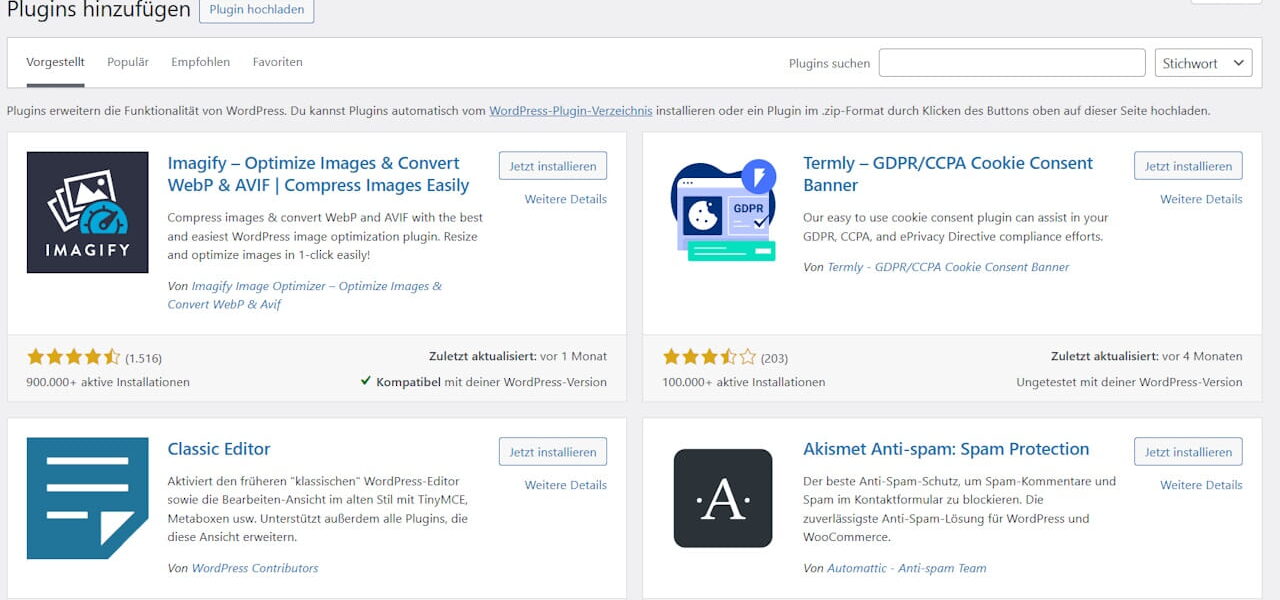Install the Imagify plugin now
Viewport: 1280px width, 600px height.
(x=553, y=166)
